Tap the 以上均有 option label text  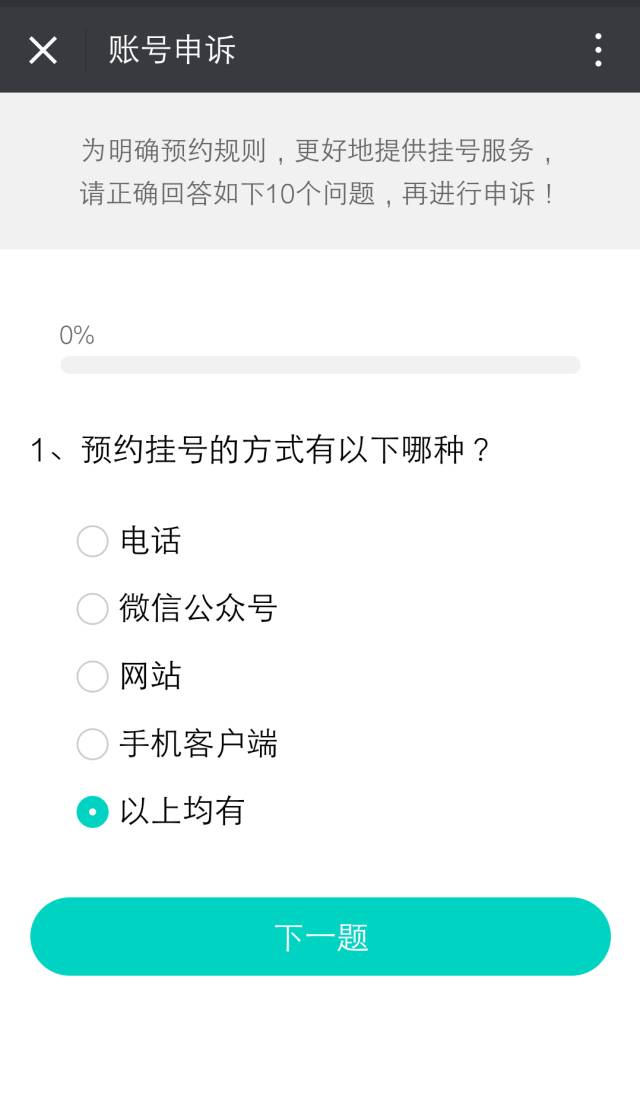point(182,811)
